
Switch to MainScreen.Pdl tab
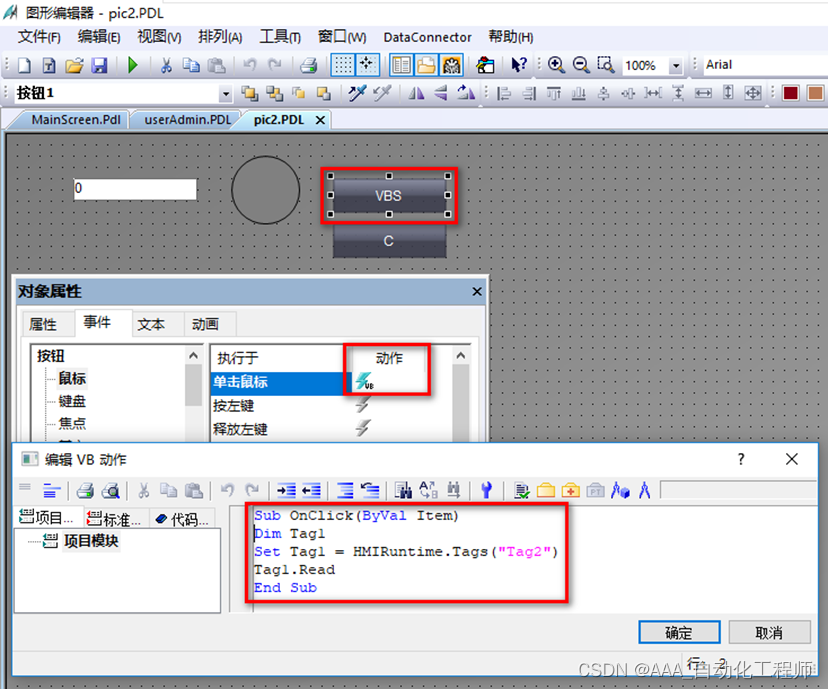(x=76, y=120)
